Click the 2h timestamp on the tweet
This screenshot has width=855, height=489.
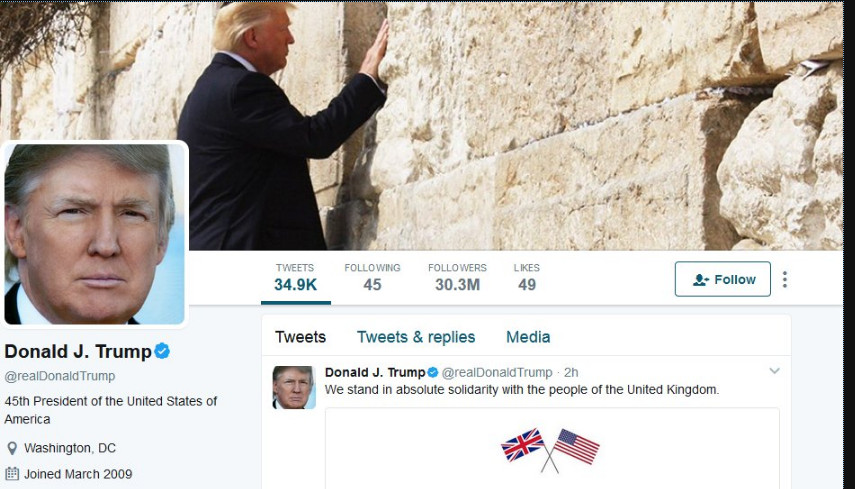(x=571, y=372)
